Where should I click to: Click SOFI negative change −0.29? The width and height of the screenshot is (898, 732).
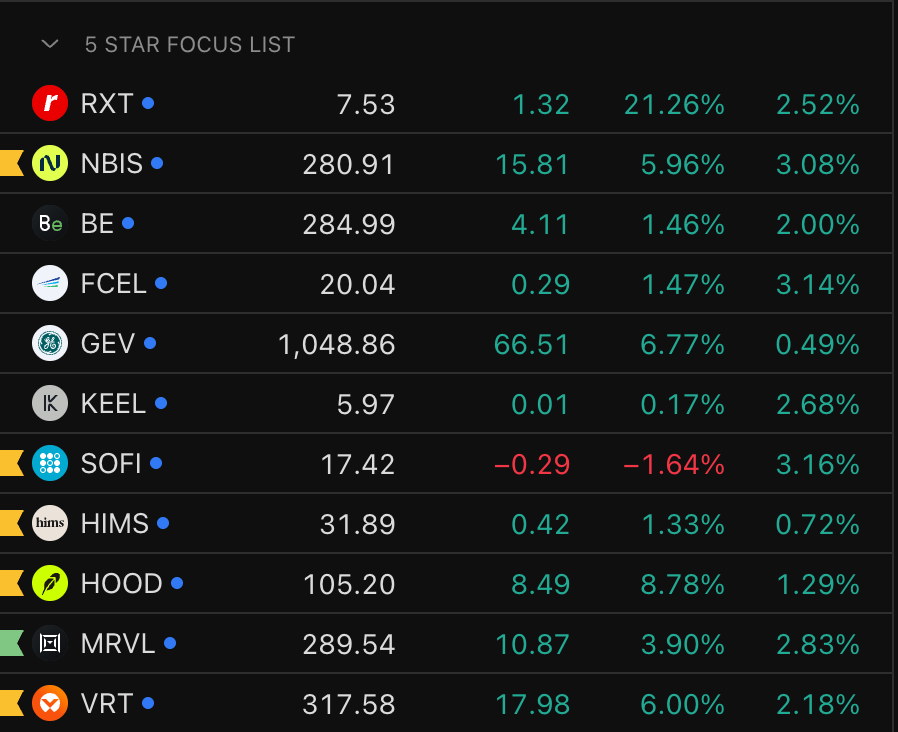pos(532,465)
